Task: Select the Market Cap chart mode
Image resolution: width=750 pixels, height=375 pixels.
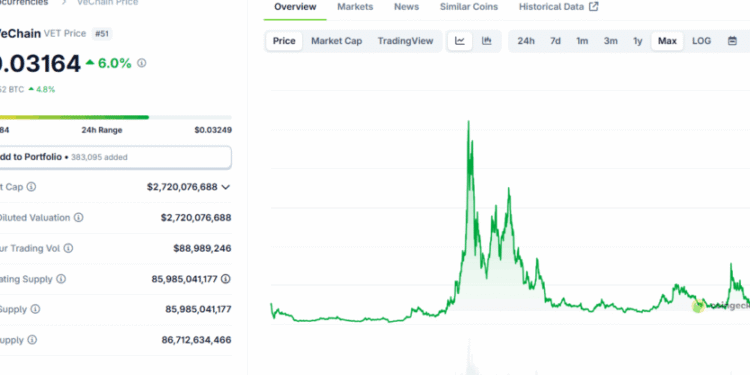Action: 337,41
